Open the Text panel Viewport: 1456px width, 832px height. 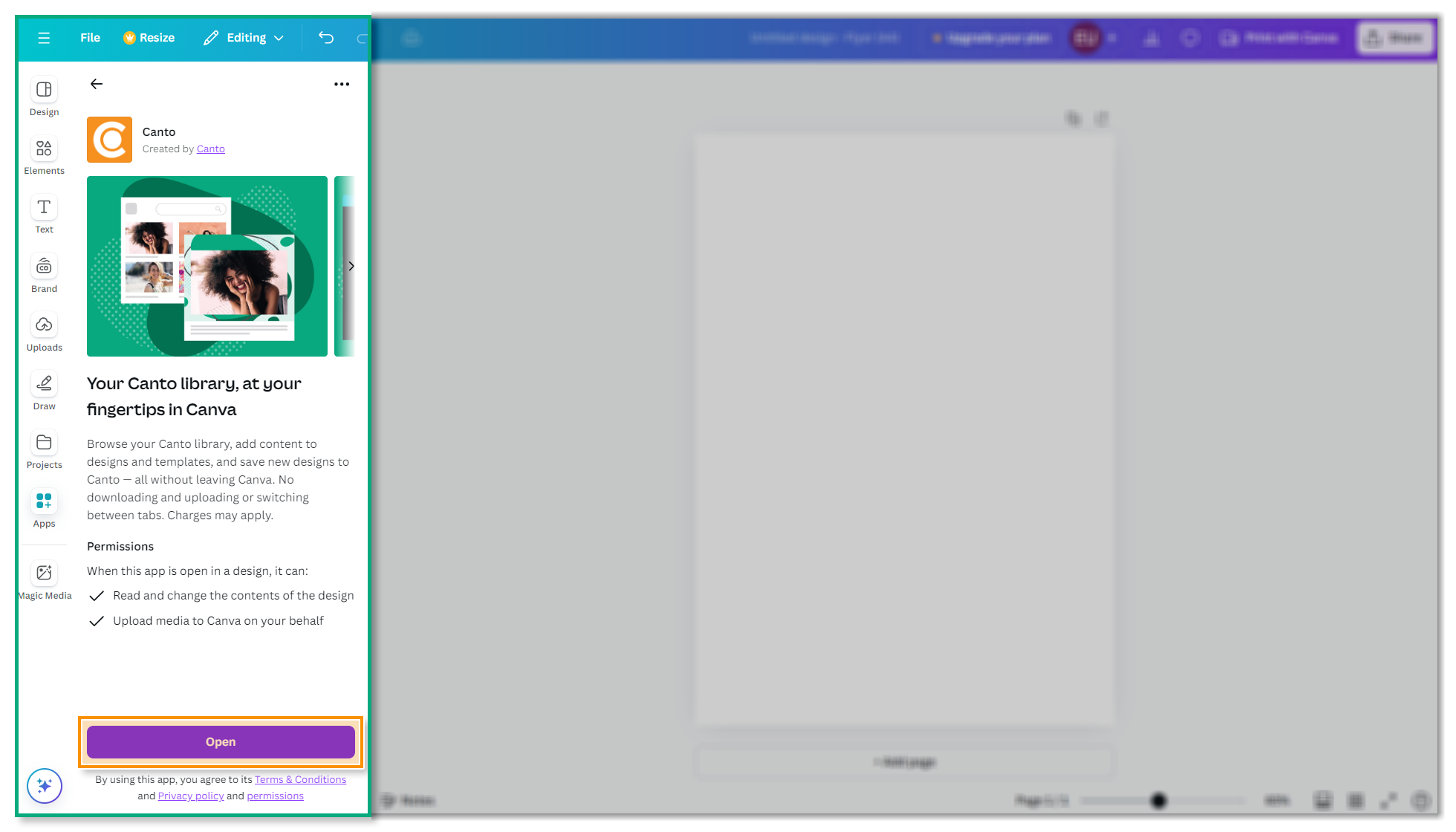43,212
